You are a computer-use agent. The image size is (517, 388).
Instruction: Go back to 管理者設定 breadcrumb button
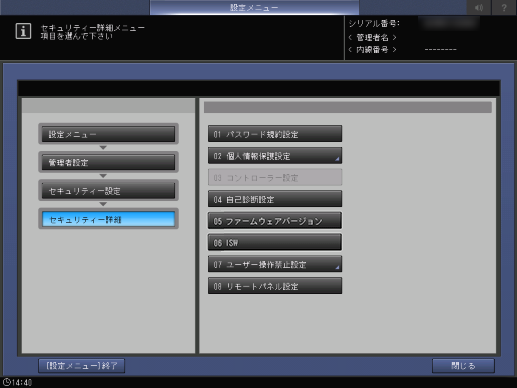pos(108,162)
